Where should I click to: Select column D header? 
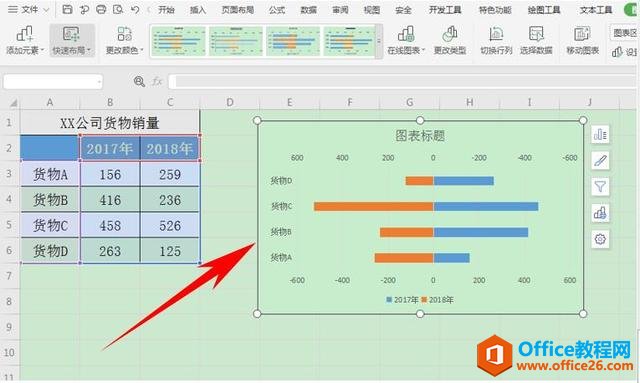(230, 102)
